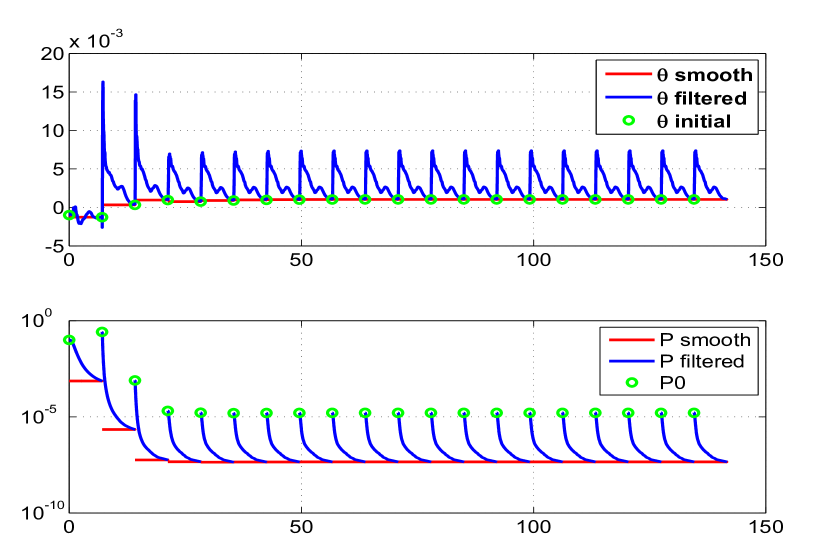Image resolution: width=831 pixels, height=553 pixels.
Task: Click the top plot x-axis label 100
Action: coord(533,260)
